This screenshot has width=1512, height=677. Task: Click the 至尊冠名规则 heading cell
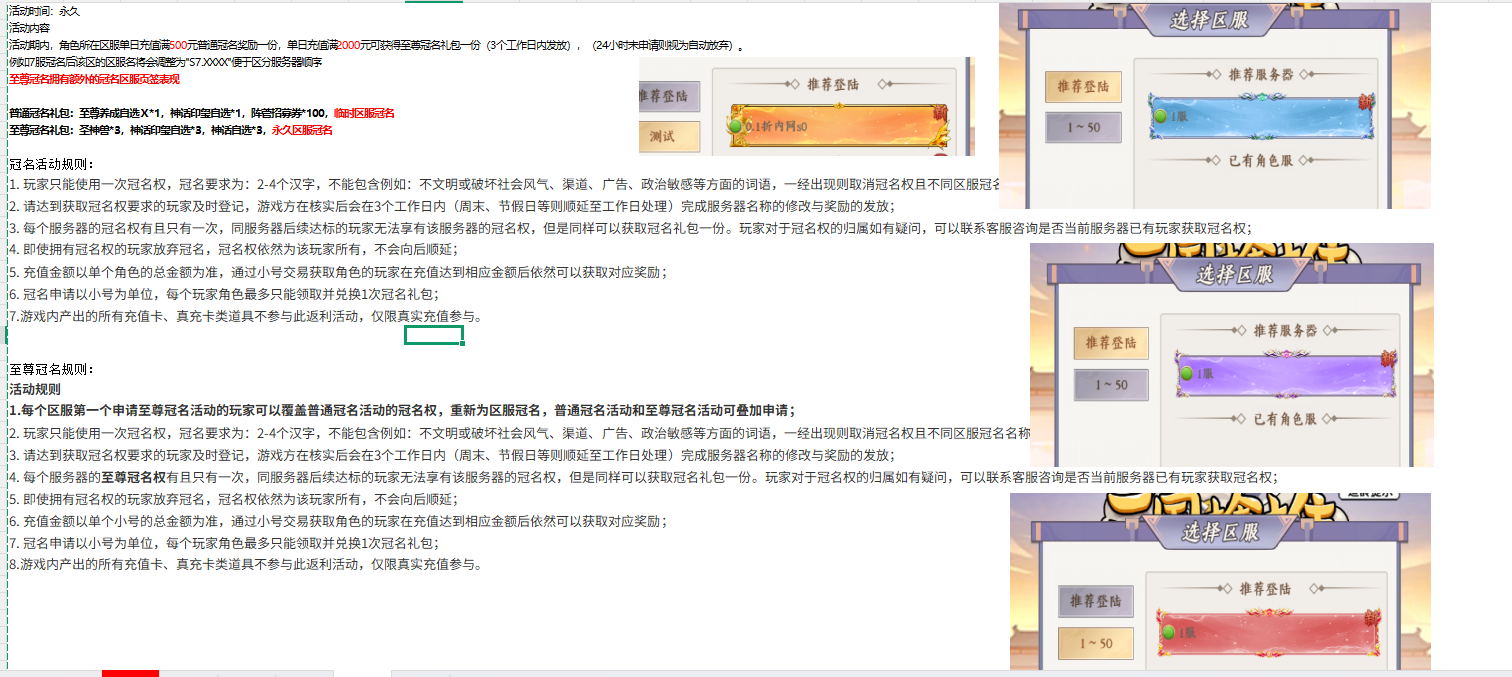click(x=52, y=369)
